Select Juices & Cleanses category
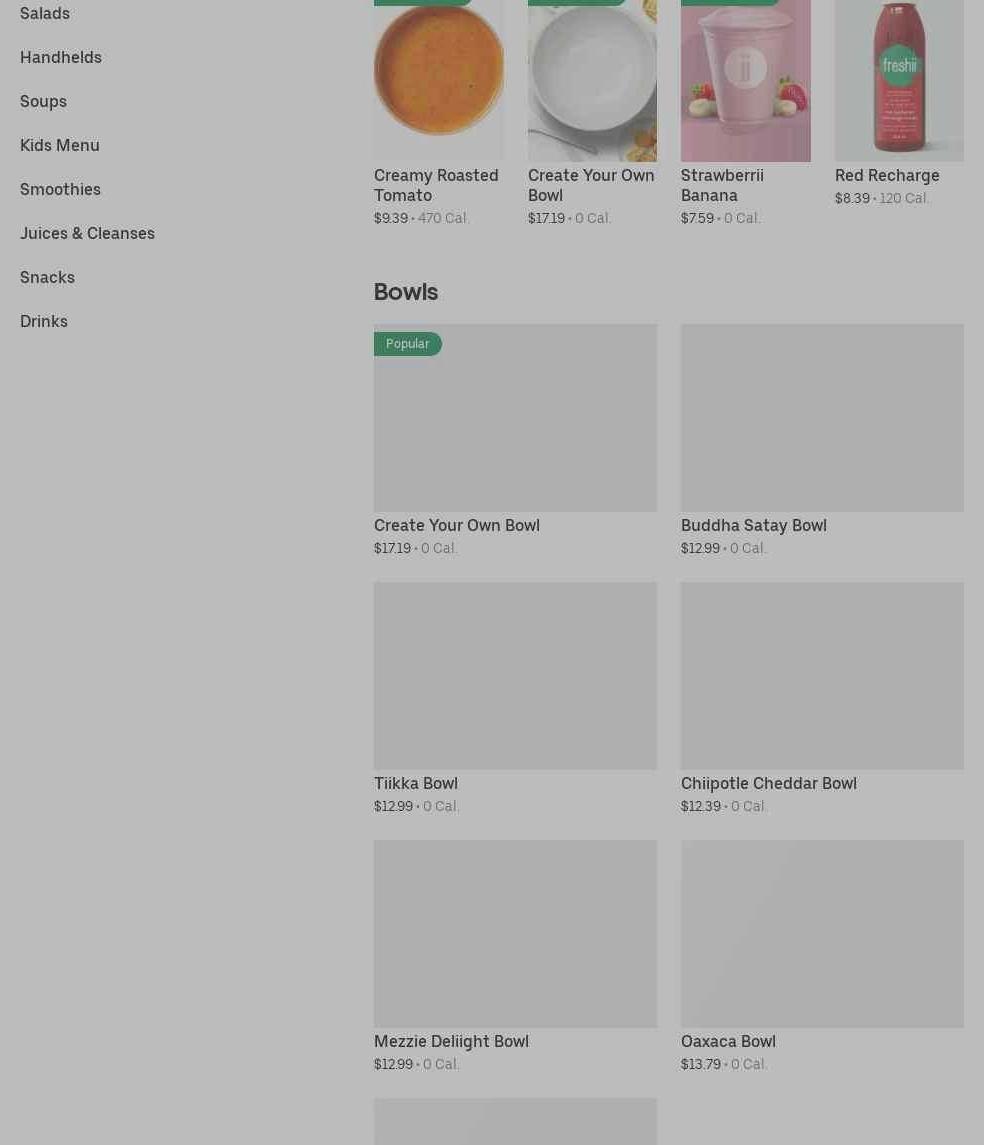Image resolution: width=984 pixels, height=1145 pixels. pyautogui.click(x=87, y=233)
